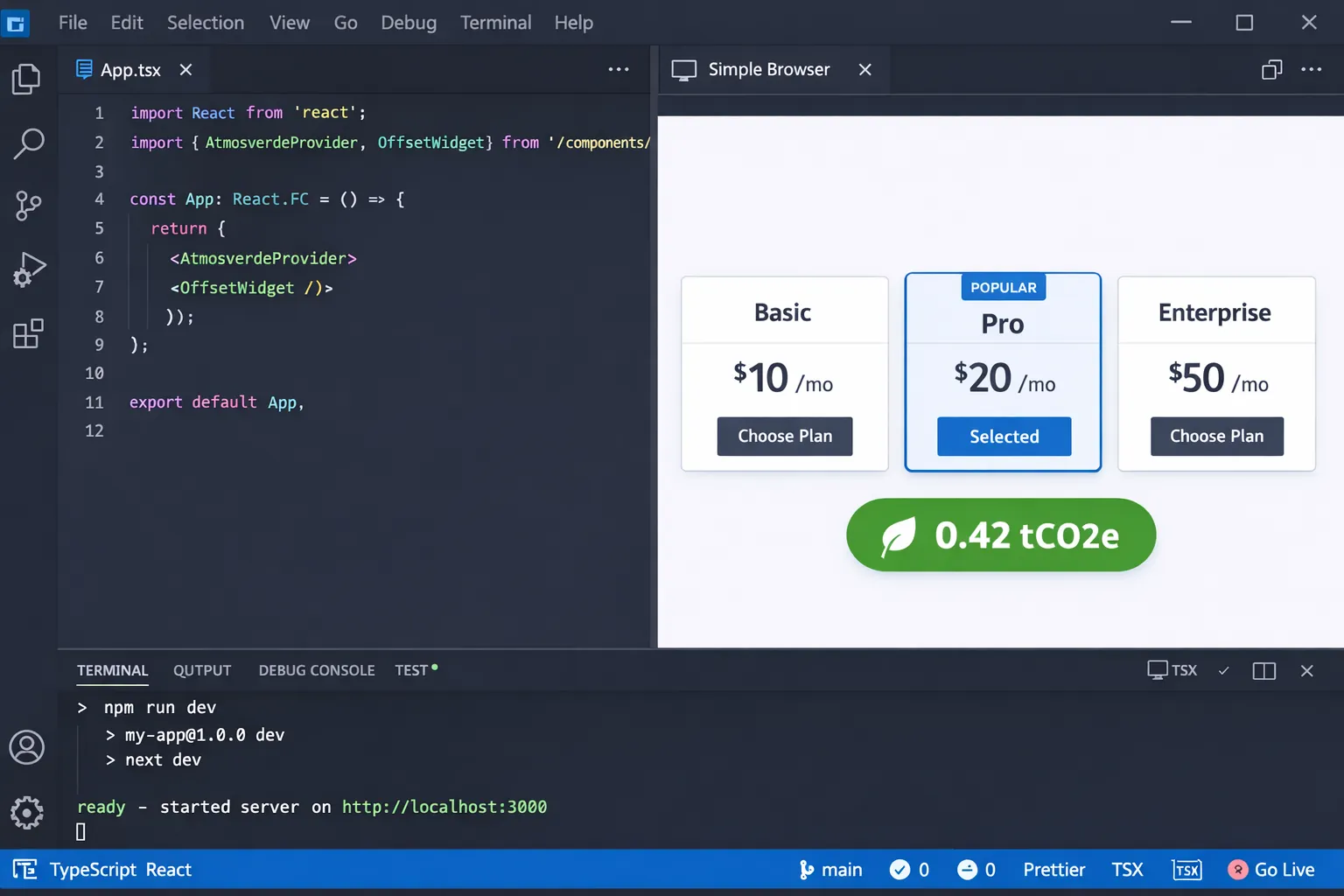Viewport: 1344px width, 896px height.
Task: Open the Go menu
Action: pos(346,23)
